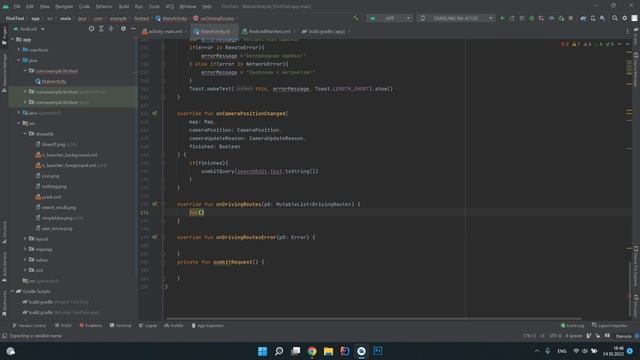Collapse the drawable folder

[x=25, y=133]
